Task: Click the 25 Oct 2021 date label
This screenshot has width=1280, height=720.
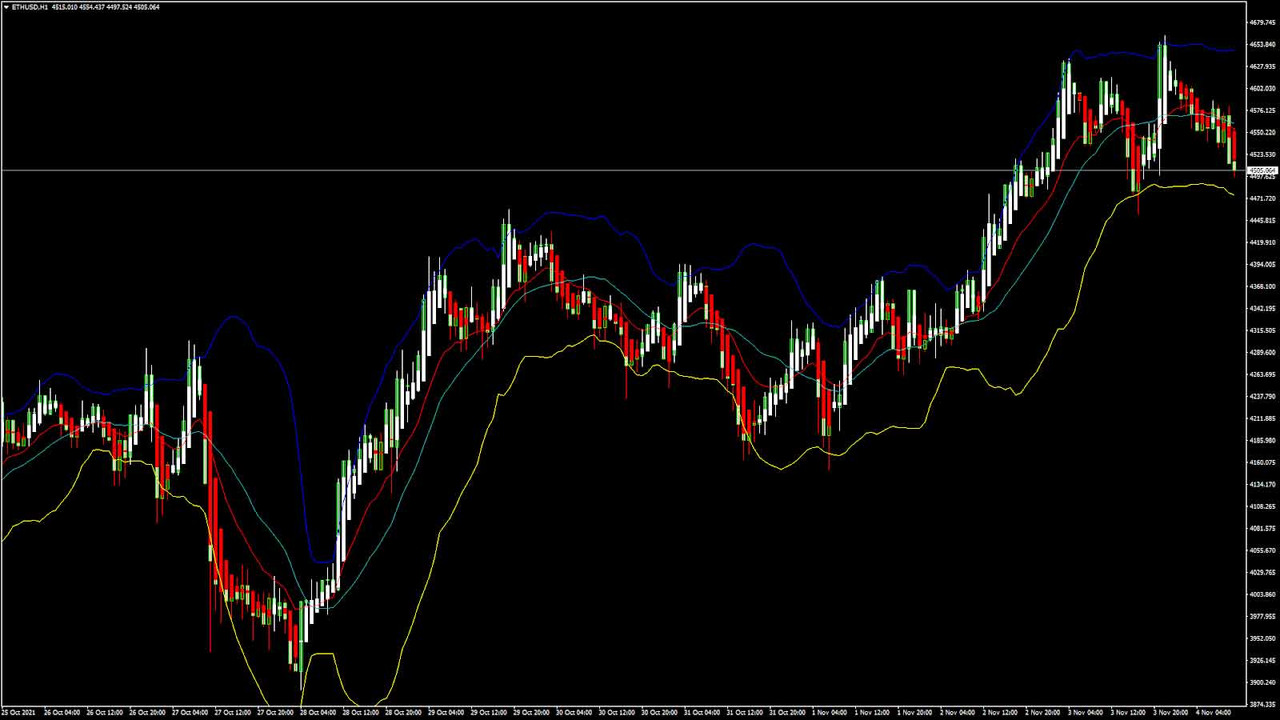Action: [18, 713]
